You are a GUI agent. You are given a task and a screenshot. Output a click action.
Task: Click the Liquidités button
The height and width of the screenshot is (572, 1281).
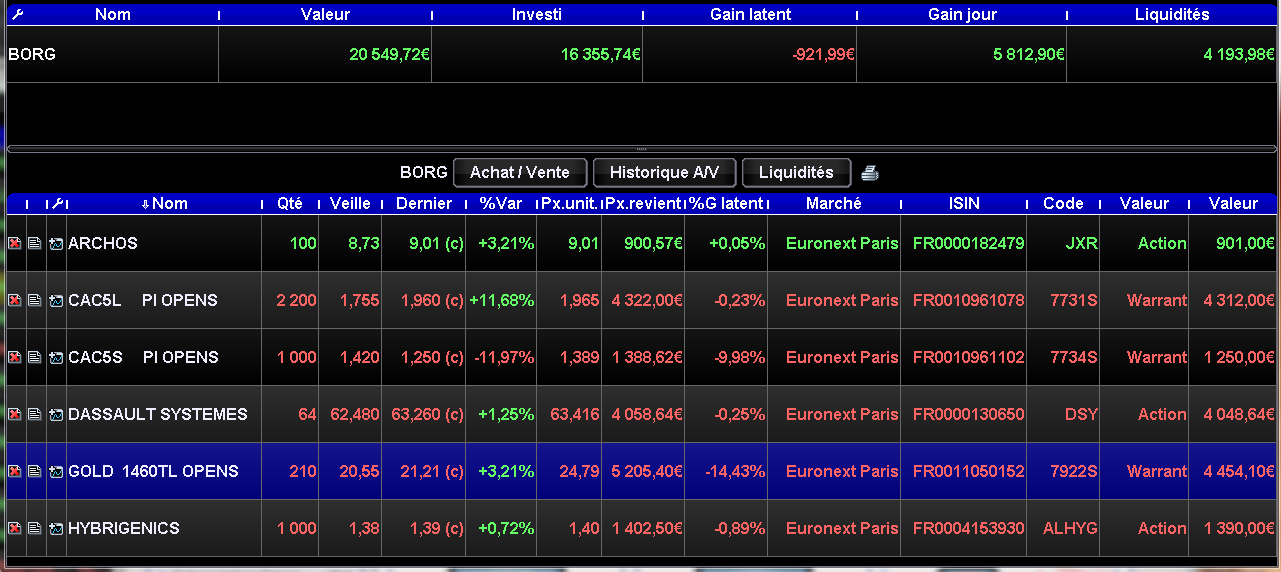click(796, 173)
